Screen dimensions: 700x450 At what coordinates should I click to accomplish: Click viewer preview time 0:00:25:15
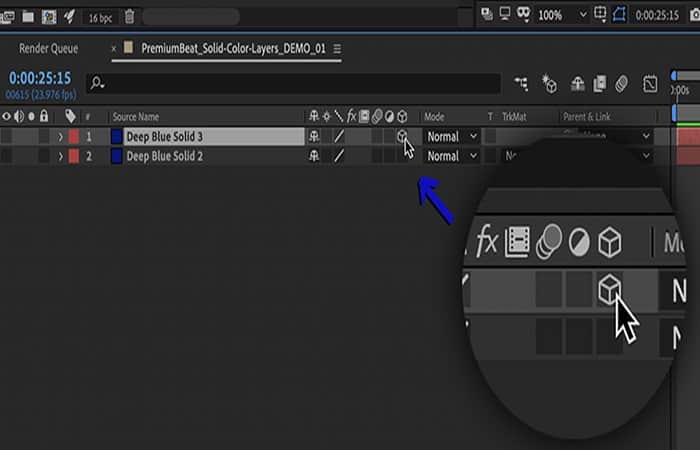(x=657, y=16)
